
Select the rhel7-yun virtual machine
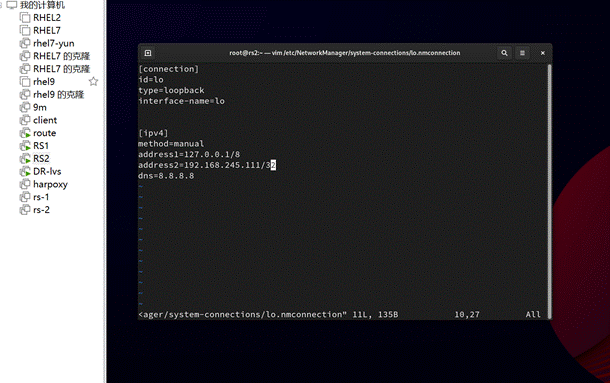(54, 43)
